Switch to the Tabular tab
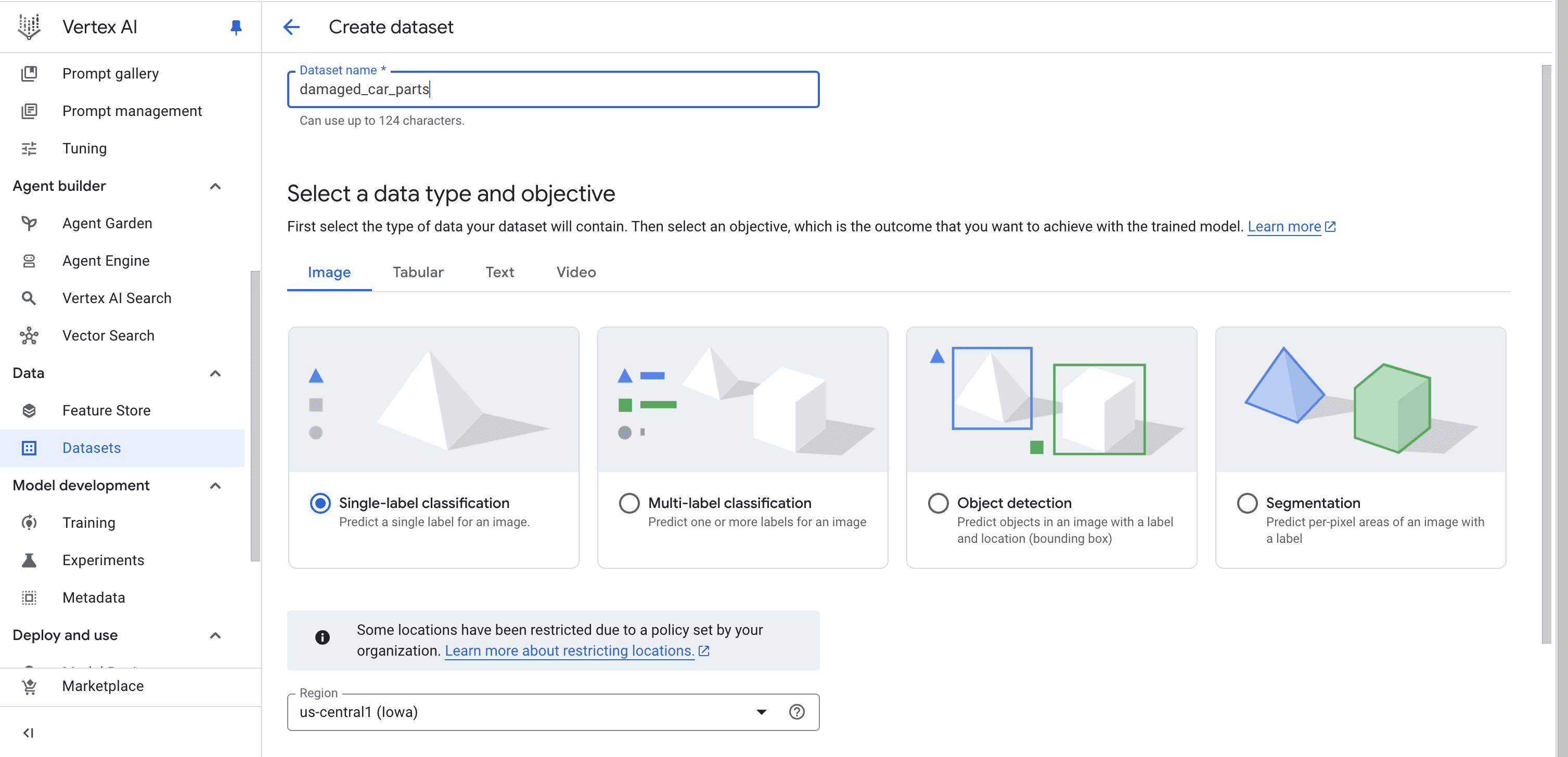This screenshot has width=1568, height=757. [x=418, y=272]
